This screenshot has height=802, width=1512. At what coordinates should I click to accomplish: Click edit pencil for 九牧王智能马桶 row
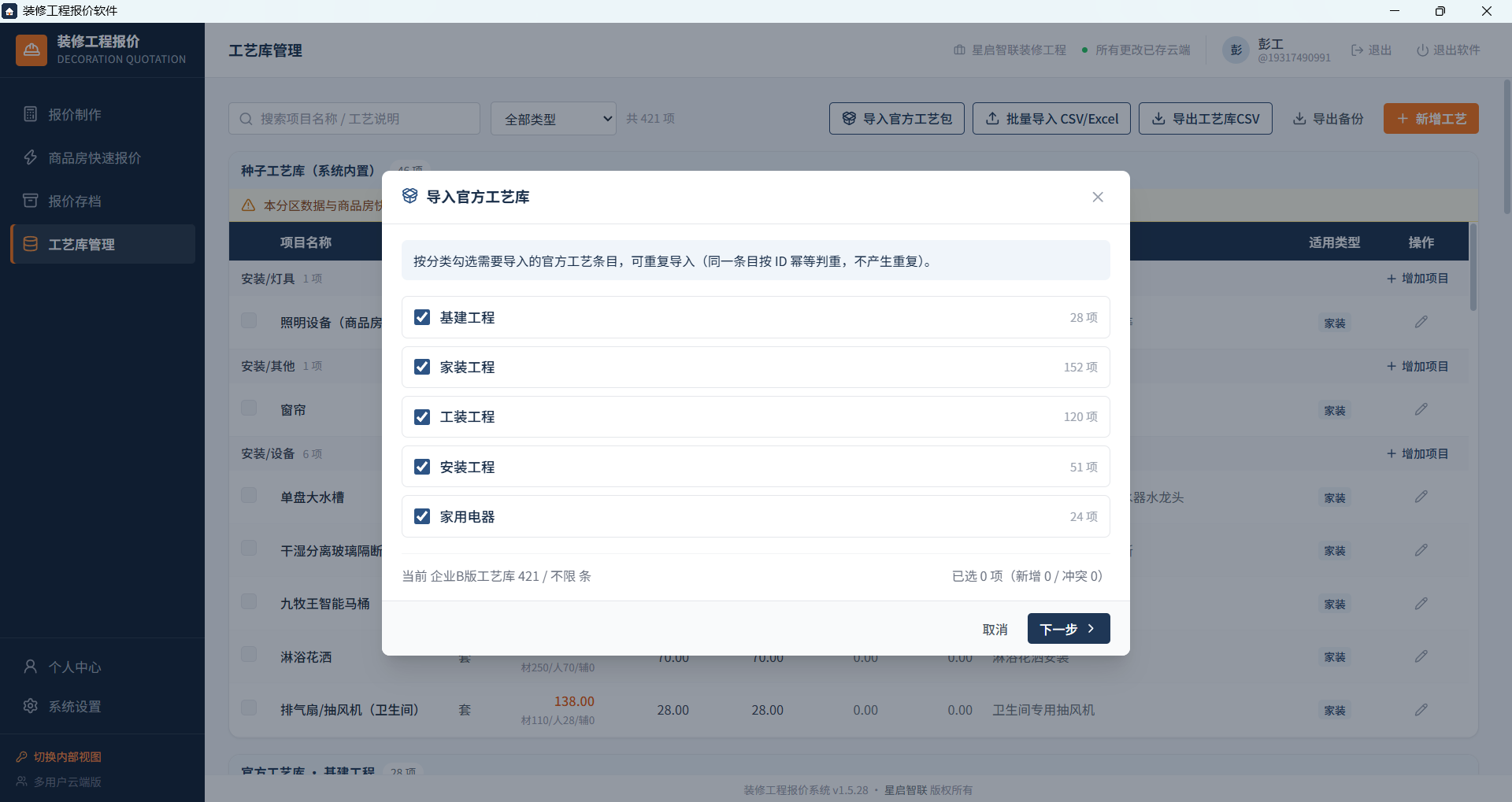(x=1421, y=604)
